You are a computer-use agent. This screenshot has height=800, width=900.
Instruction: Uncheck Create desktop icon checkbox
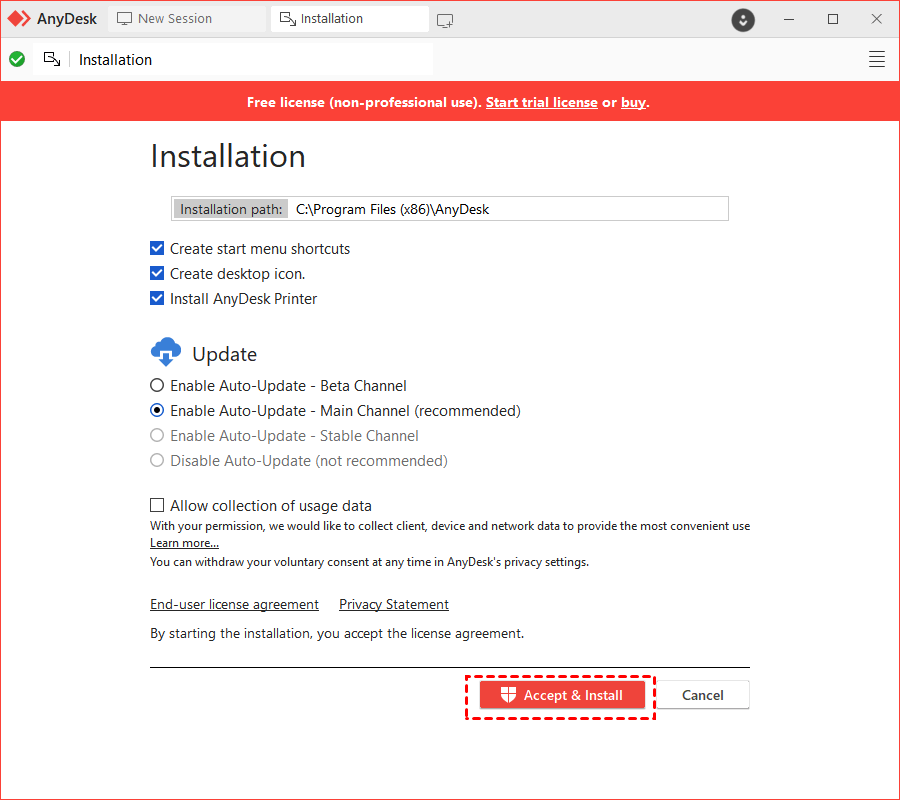pyautogui.click(x=157, y=273)
